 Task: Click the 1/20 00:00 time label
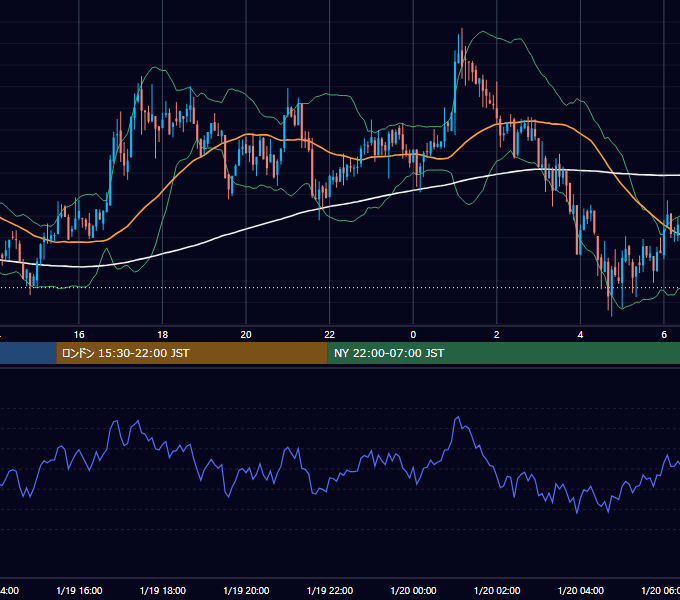tap(413, 590)
